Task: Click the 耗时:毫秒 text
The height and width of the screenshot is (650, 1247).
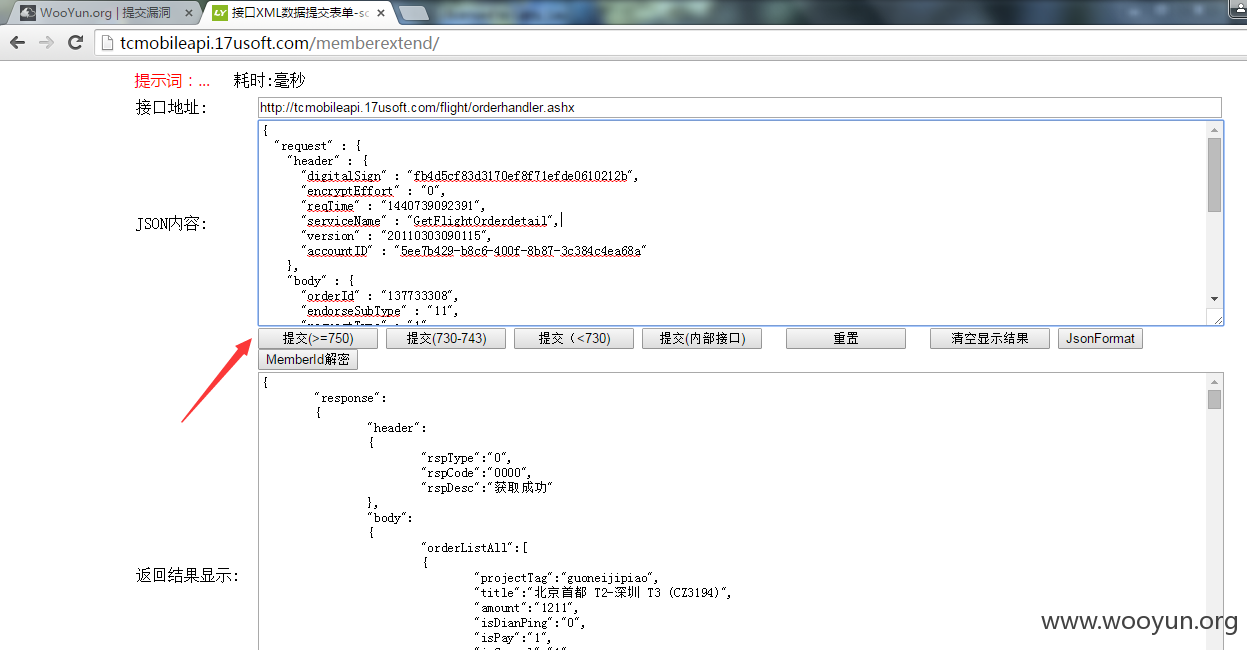Action: pos(269,80)
